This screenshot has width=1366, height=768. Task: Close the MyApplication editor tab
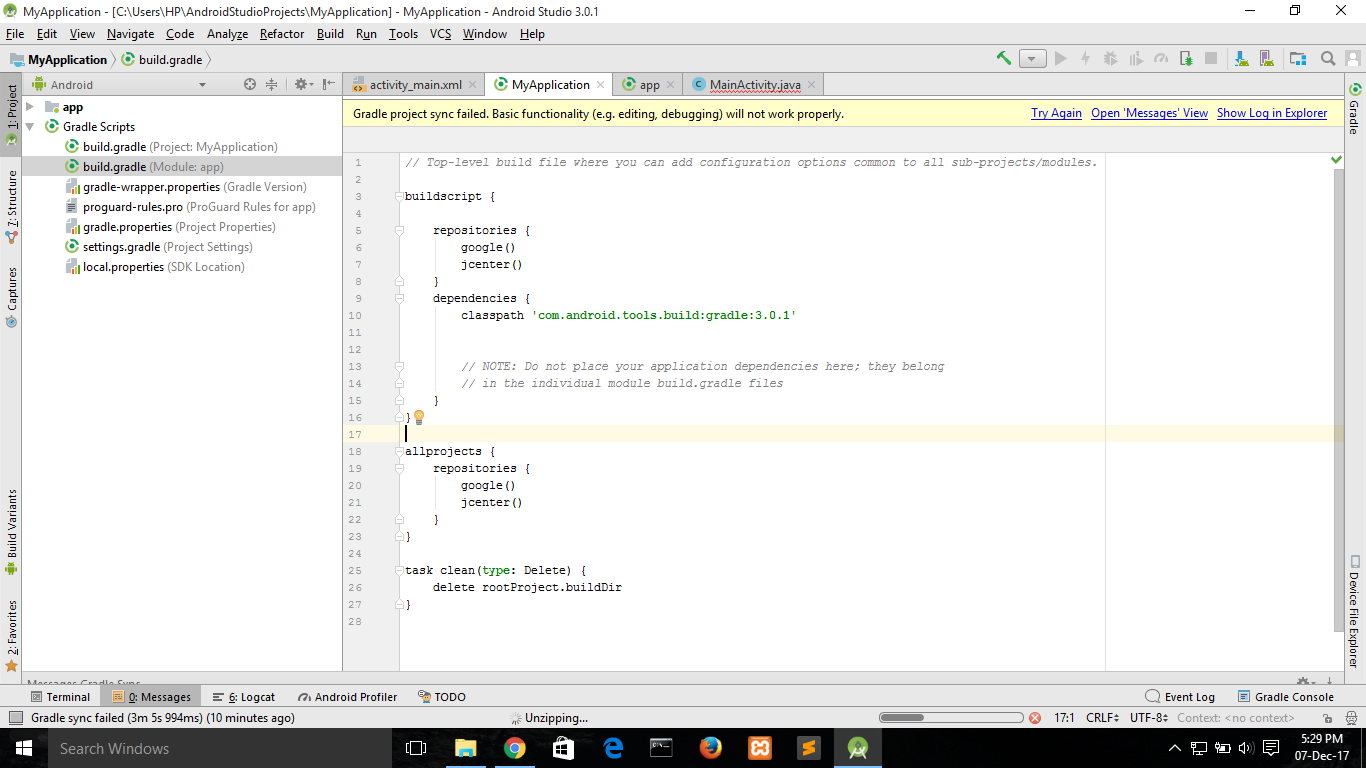[x=600, y=85]
